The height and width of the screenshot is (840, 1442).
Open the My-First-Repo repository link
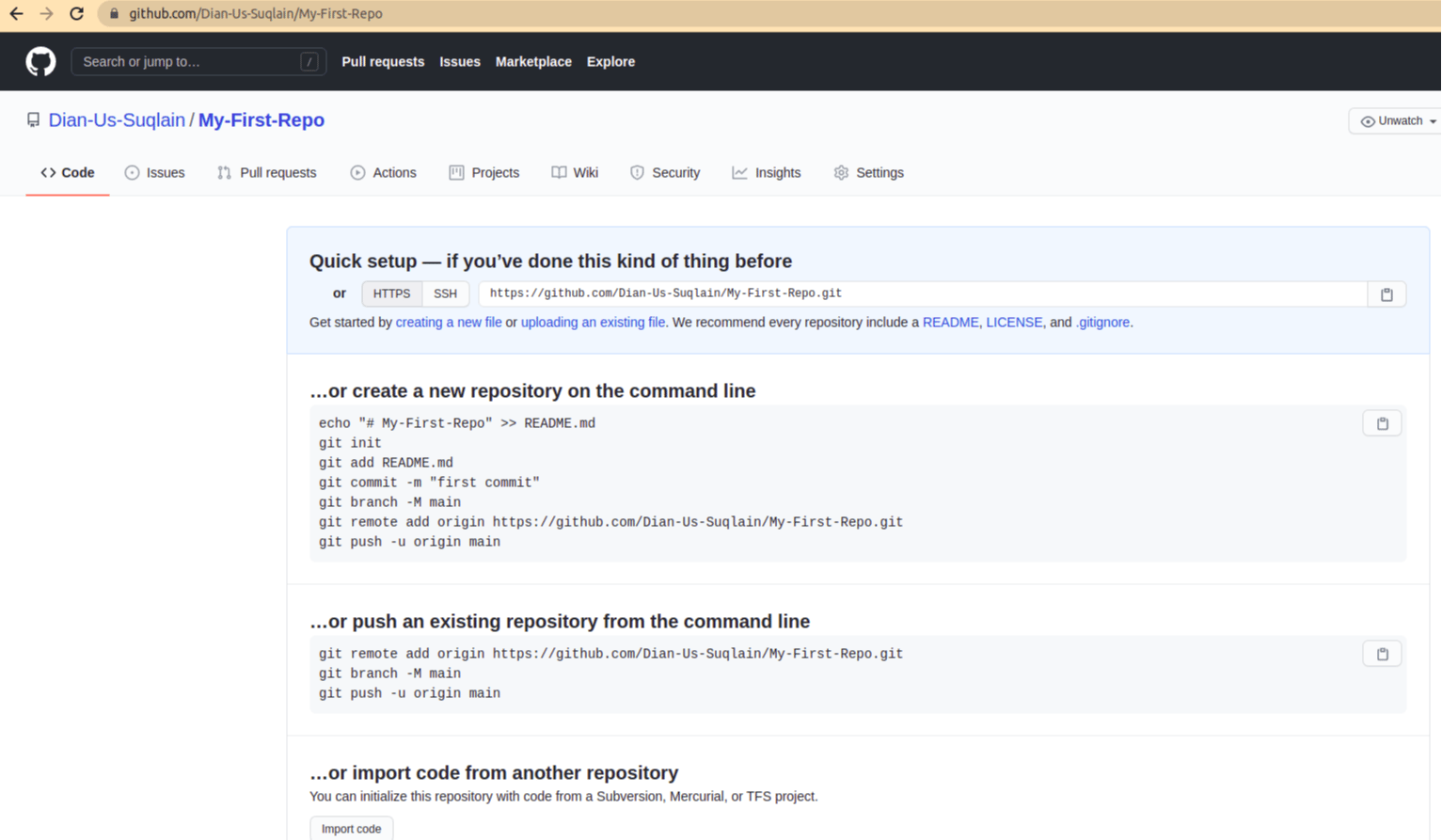pos(261,120)
